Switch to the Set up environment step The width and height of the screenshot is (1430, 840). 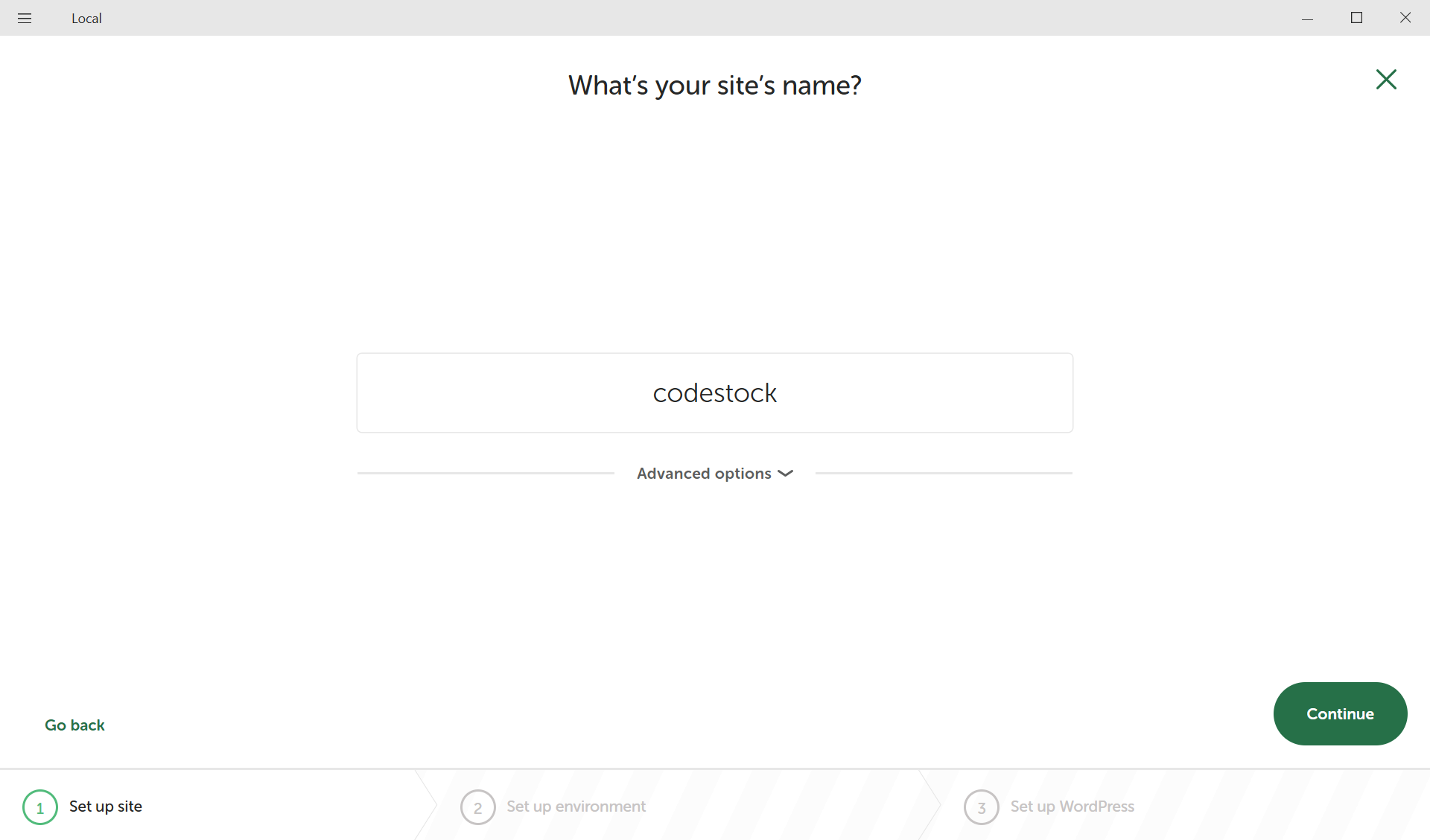[x=575, y=806]
